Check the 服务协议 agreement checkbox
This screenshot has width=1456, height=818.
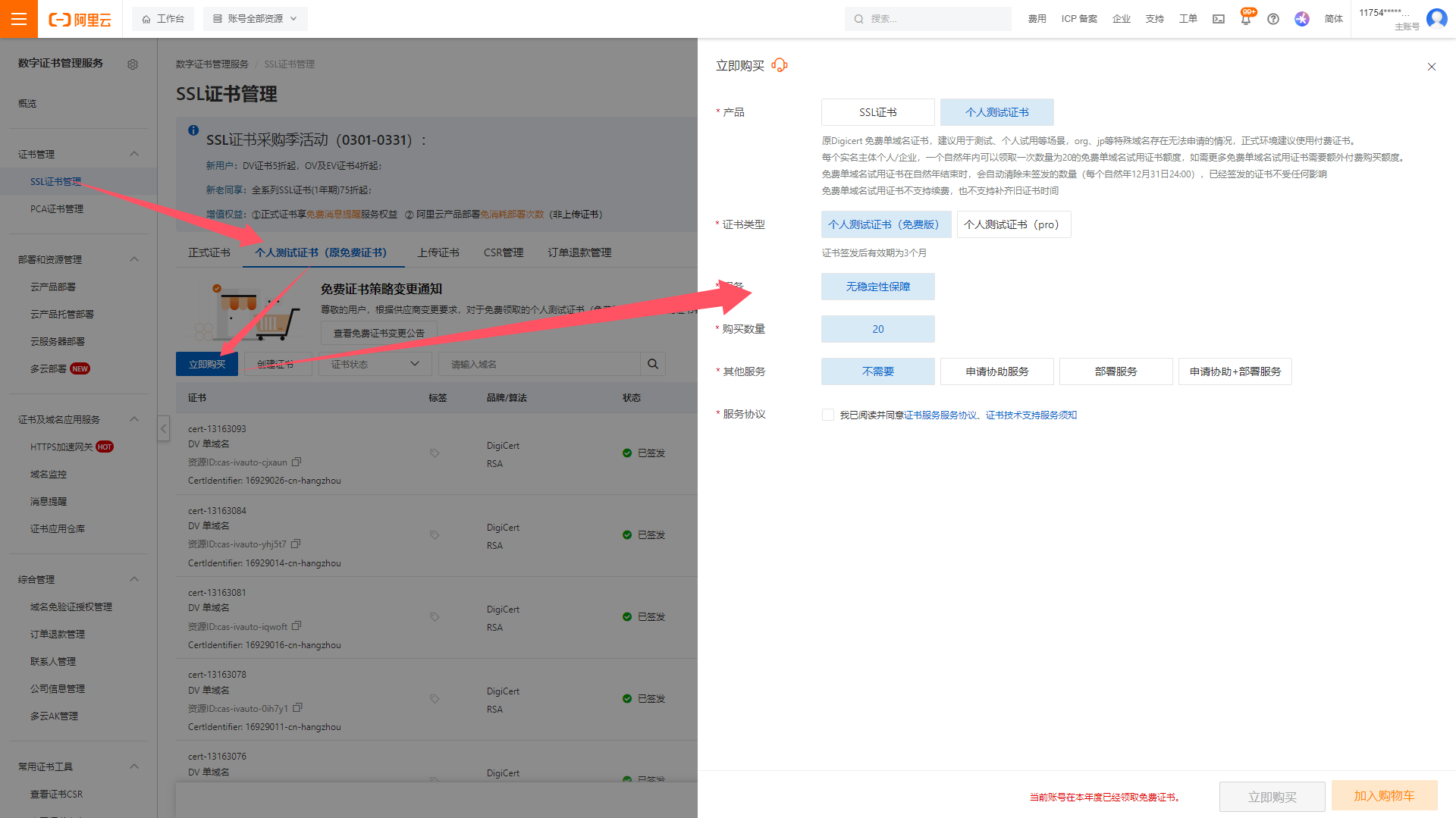coord(828,415)
